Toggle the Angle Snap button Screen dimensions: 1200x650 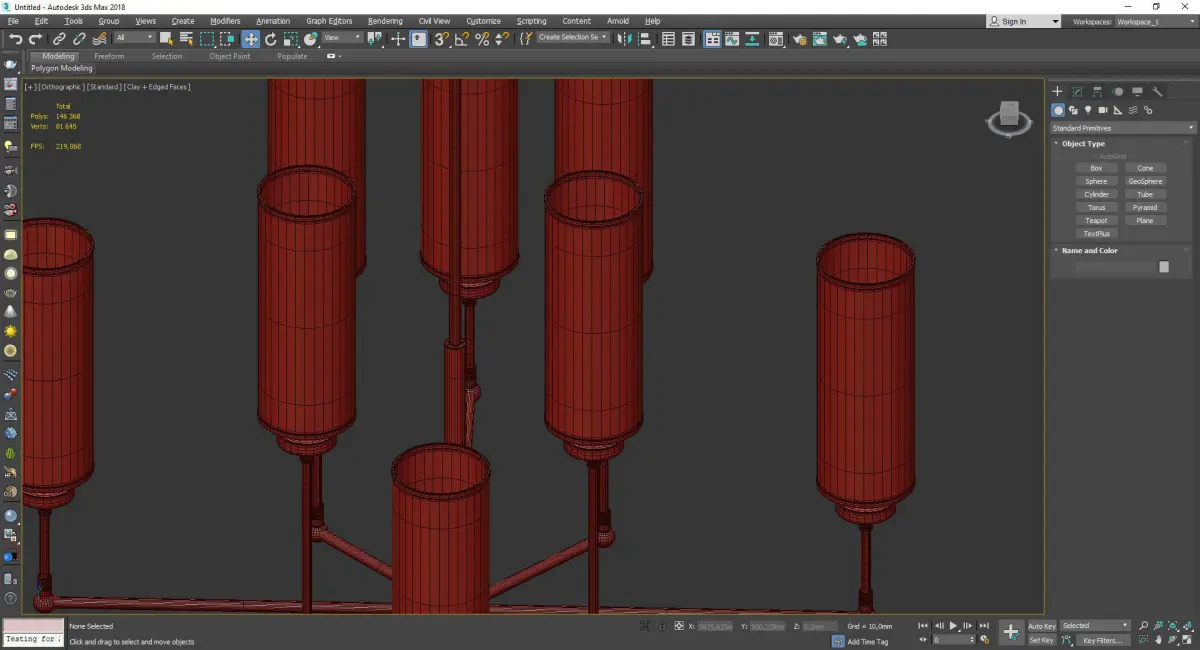coord(462,39)
